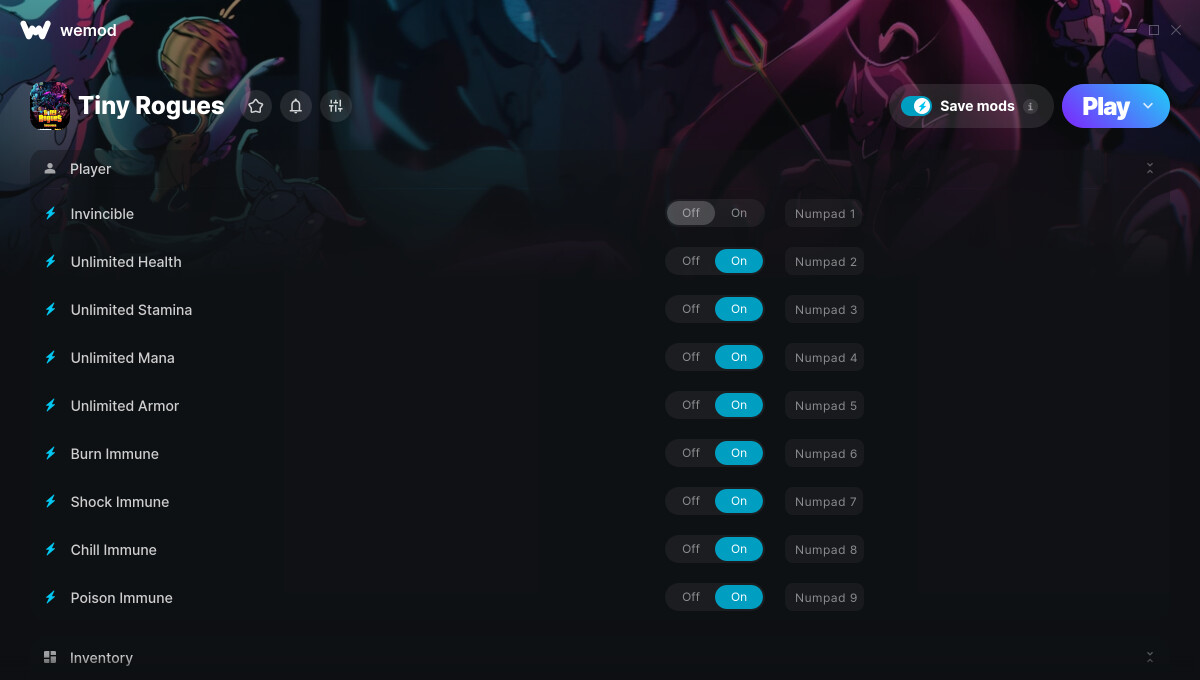This screenshot has width=1200, height=680.
Task: Click the Play button
Action: coord(1106,106)
